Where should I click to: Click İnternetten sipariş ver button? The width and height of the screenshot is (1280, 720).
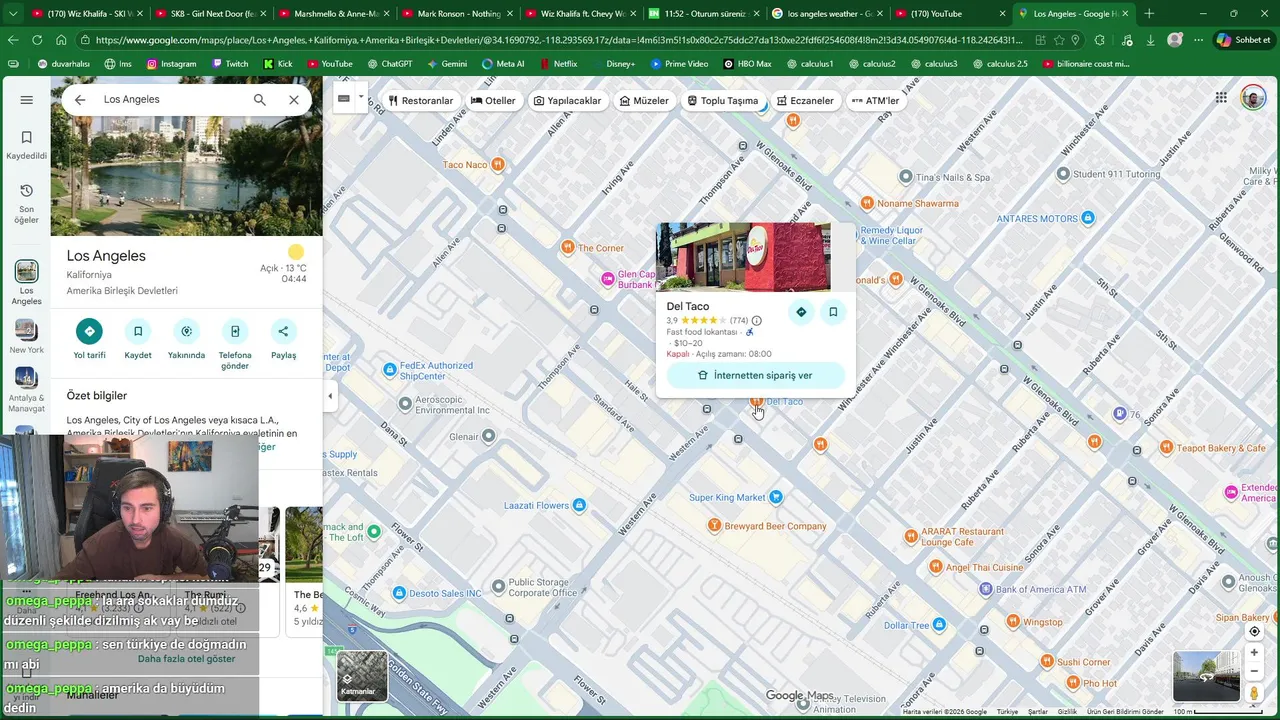pos(755,375)
